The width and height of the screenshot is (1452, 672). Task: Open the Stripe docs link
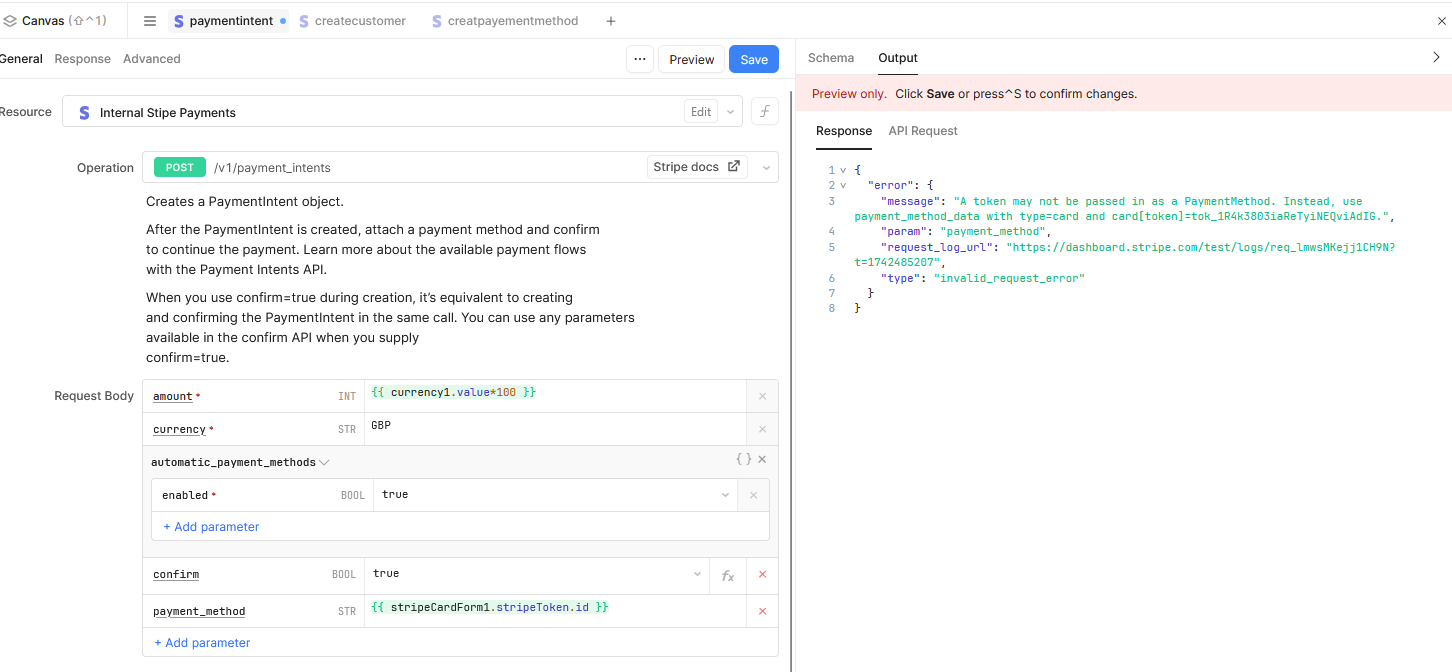[x=697, y=167]
